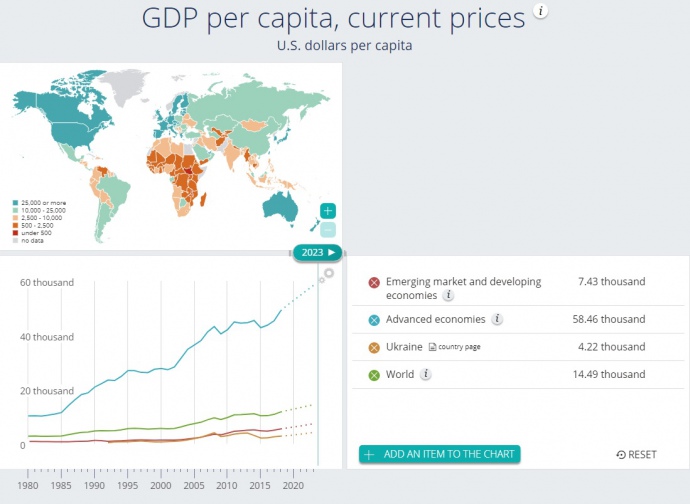Click the Add an Item to the Chart button

click(440, 454)
